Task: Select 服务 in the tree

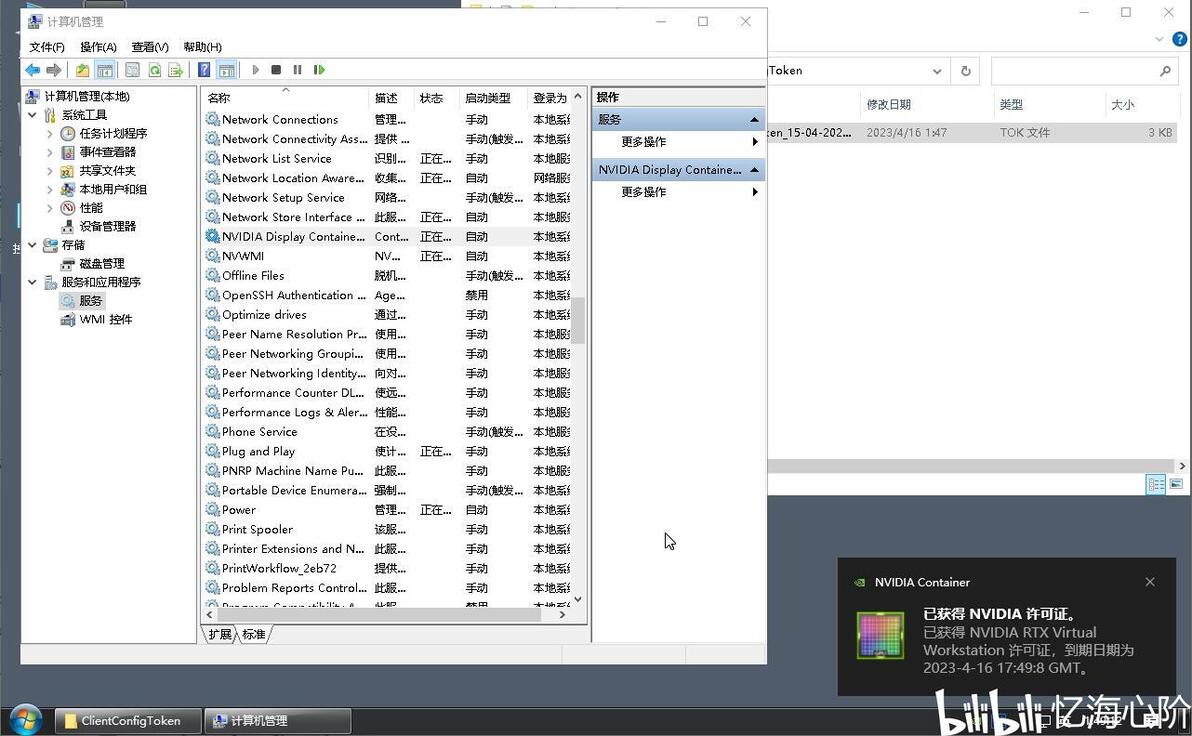Action: click(90, 301)
